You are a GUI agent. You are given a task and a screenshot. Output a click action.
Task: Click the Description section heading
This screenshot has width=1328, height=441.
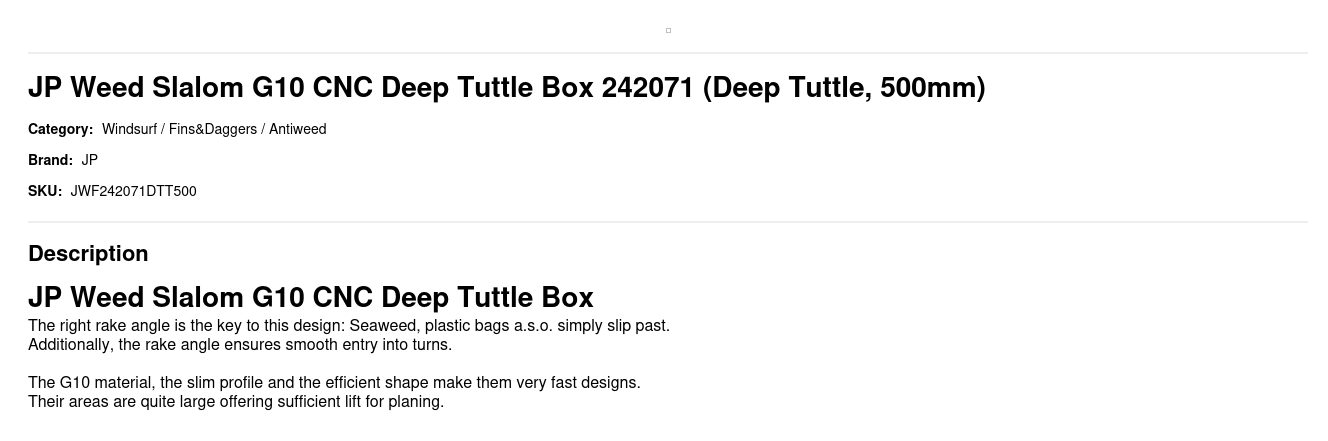[x=88, y=254]
